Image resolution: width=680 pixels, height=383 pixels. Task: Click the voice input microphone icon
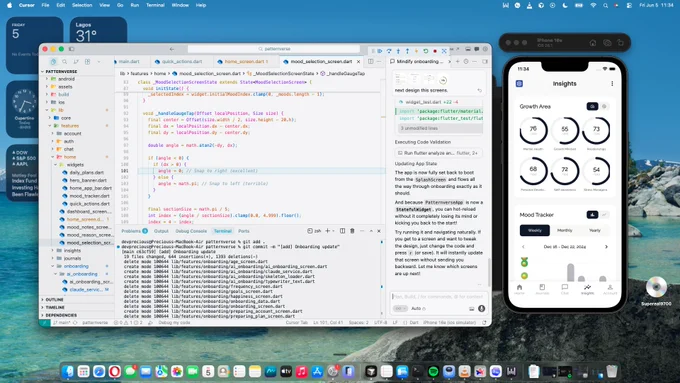coord(481,308)
